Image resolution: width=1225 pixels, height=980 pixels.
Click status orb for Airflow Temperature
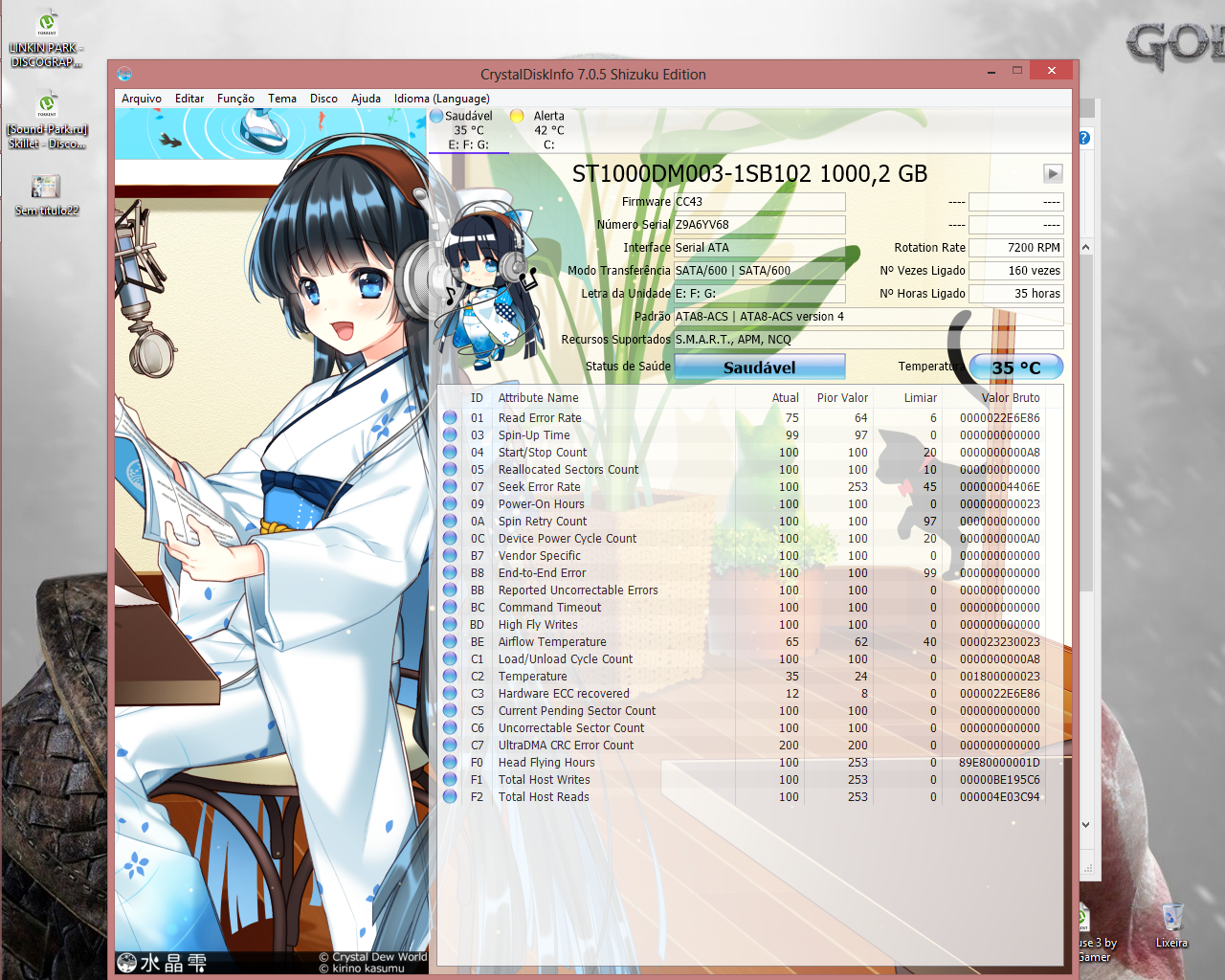point(450,642)
